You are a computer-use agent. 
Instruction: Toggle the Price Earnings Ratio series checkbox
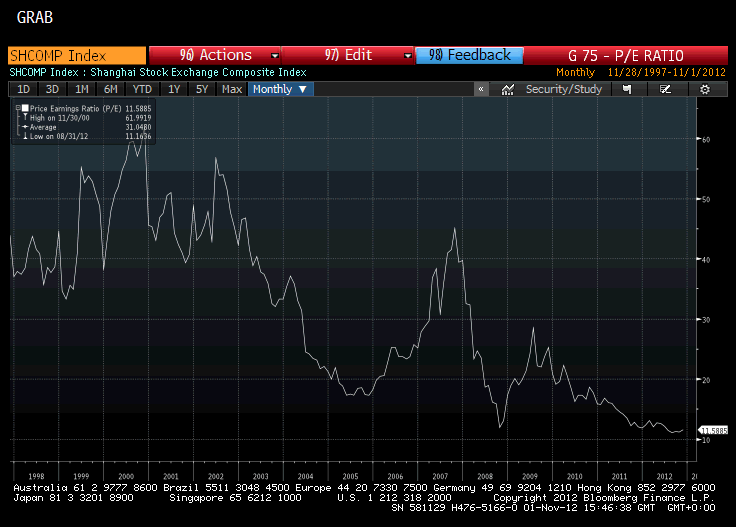click(25, 108)
